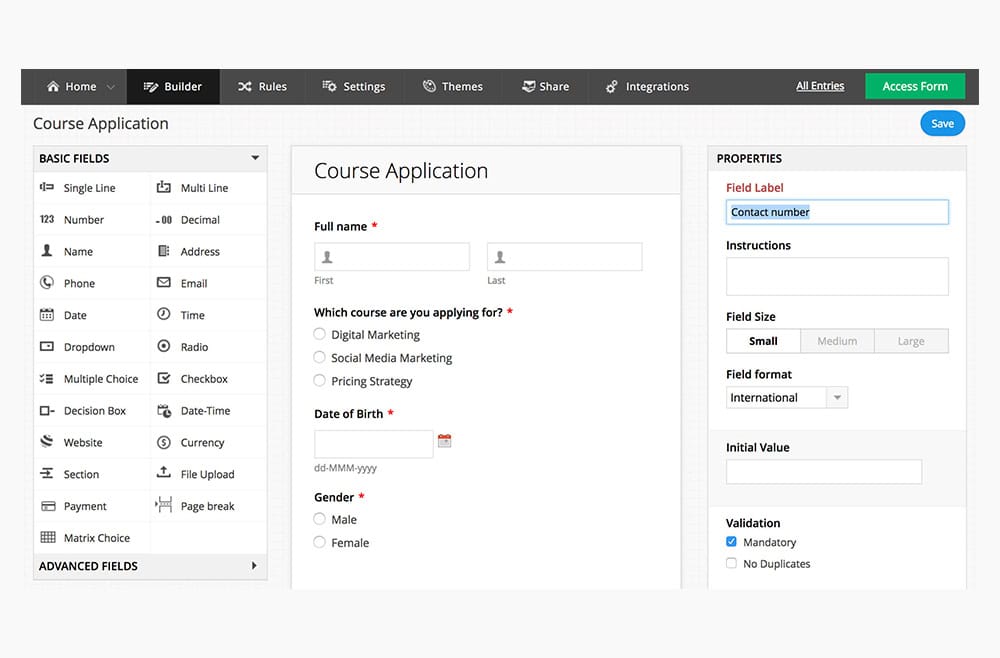
Task: Click the Field Label input box
Action: 837,212
